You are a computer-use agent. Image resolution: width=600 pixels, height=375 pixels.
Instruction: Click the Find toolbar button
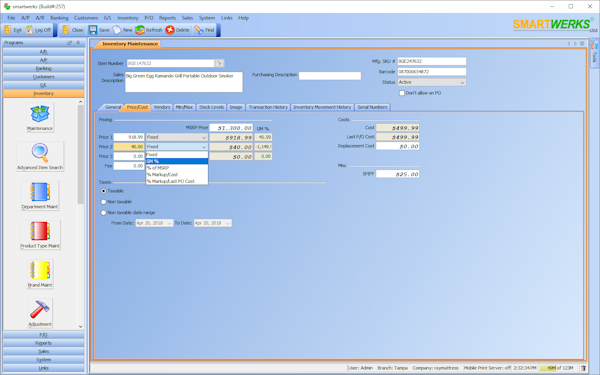click(x=205, y=30)
